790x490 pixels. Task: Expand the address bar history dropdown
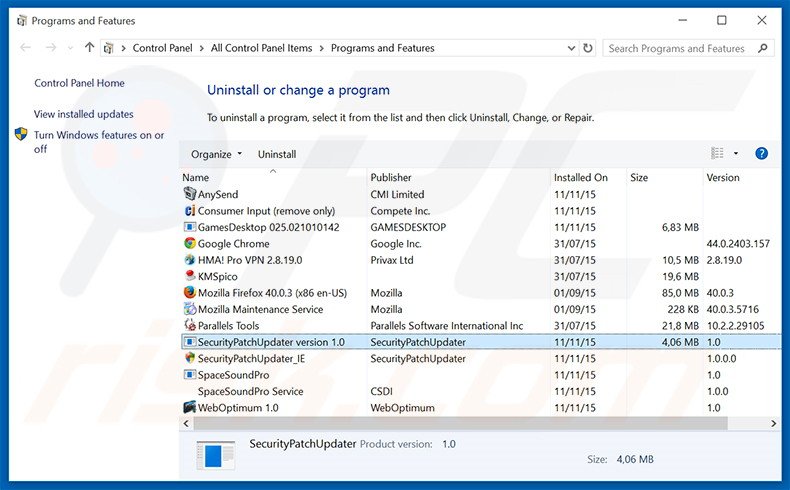(x=571, y=48)
